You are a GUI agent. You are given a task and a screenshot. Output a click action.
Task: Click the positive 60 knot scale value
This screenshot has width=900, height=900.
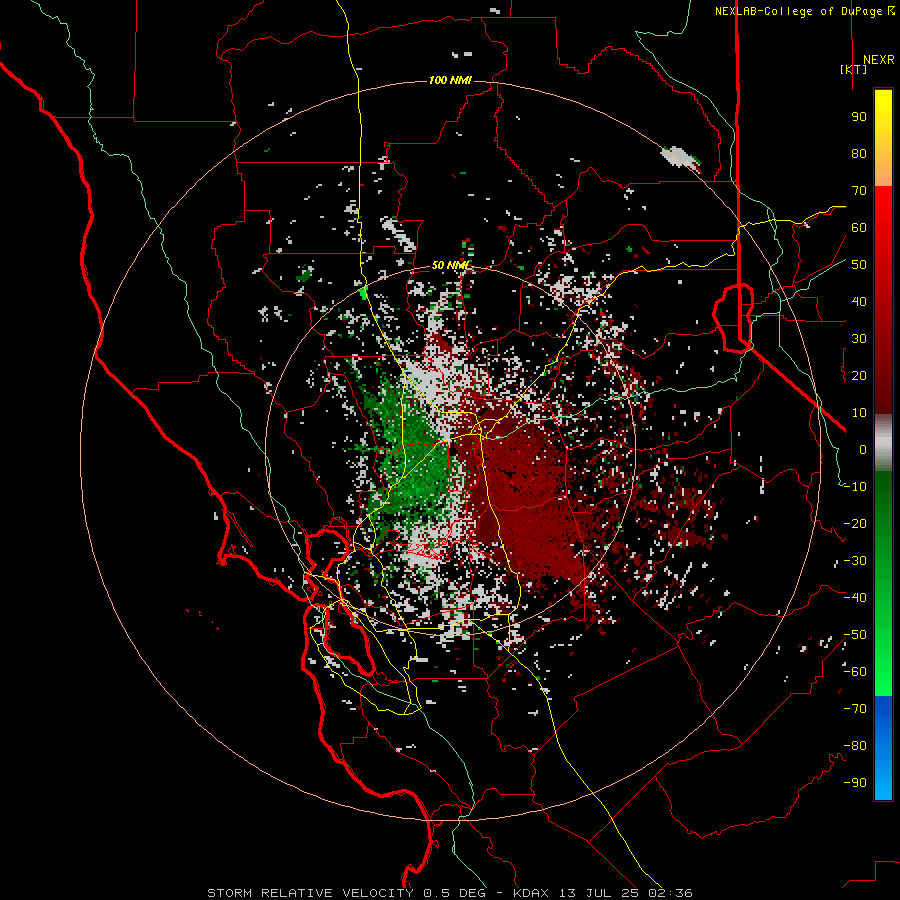[x=859, y=227]
